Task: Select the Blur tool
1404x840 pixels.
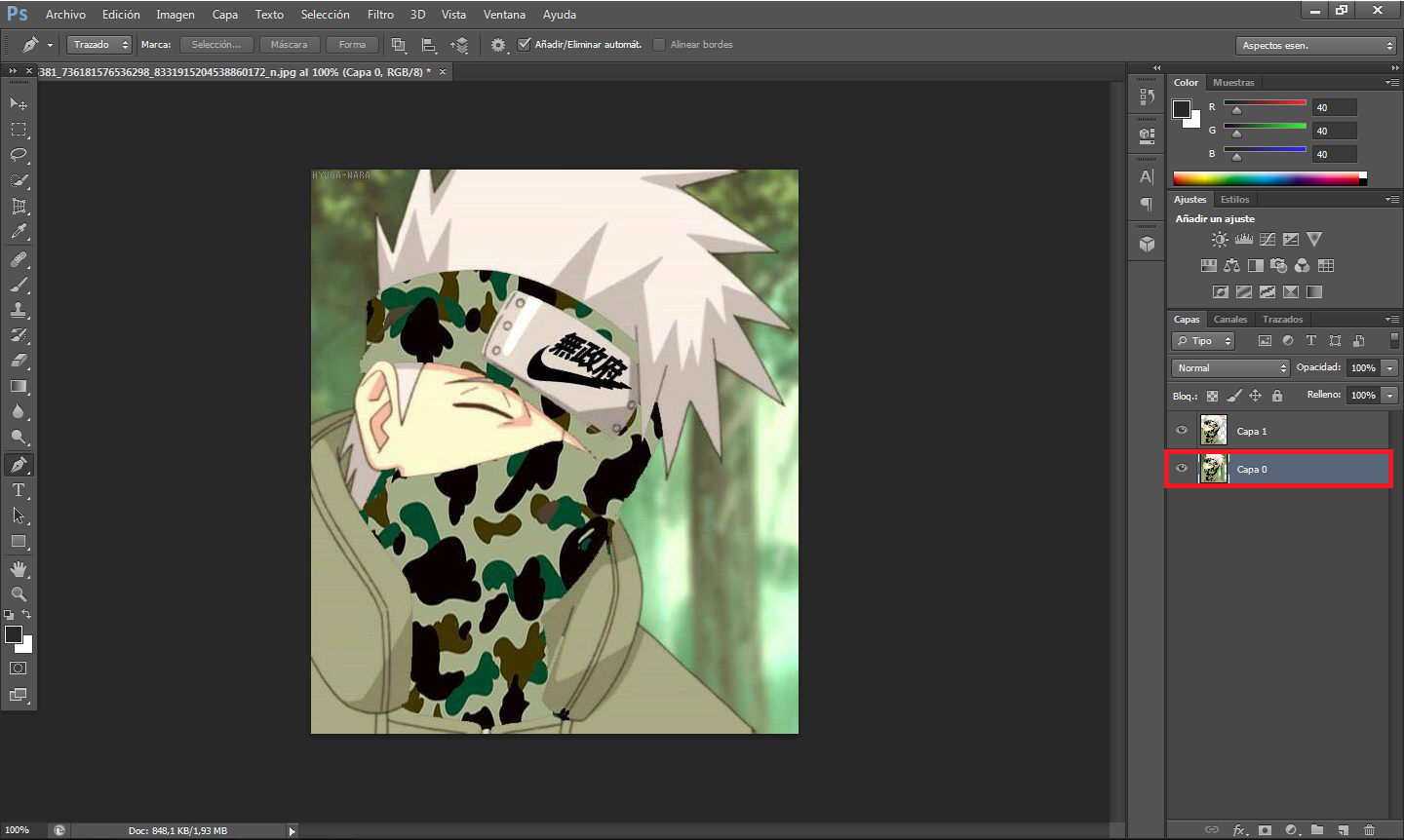Action: 19,411
